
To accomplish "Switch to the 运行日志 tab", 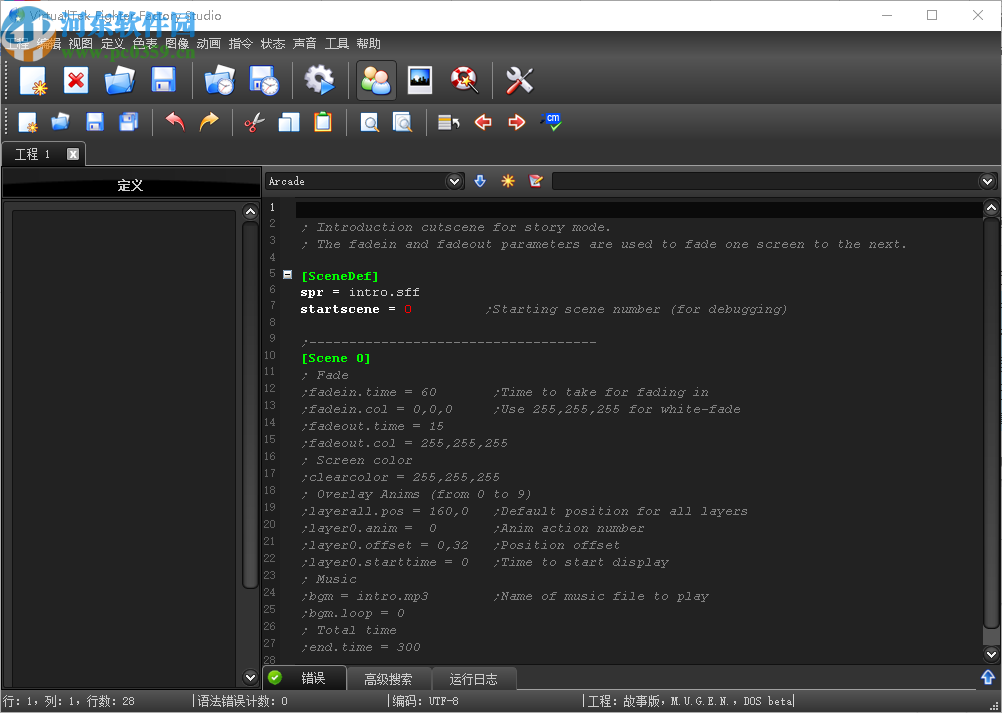I will click(473, 679).
